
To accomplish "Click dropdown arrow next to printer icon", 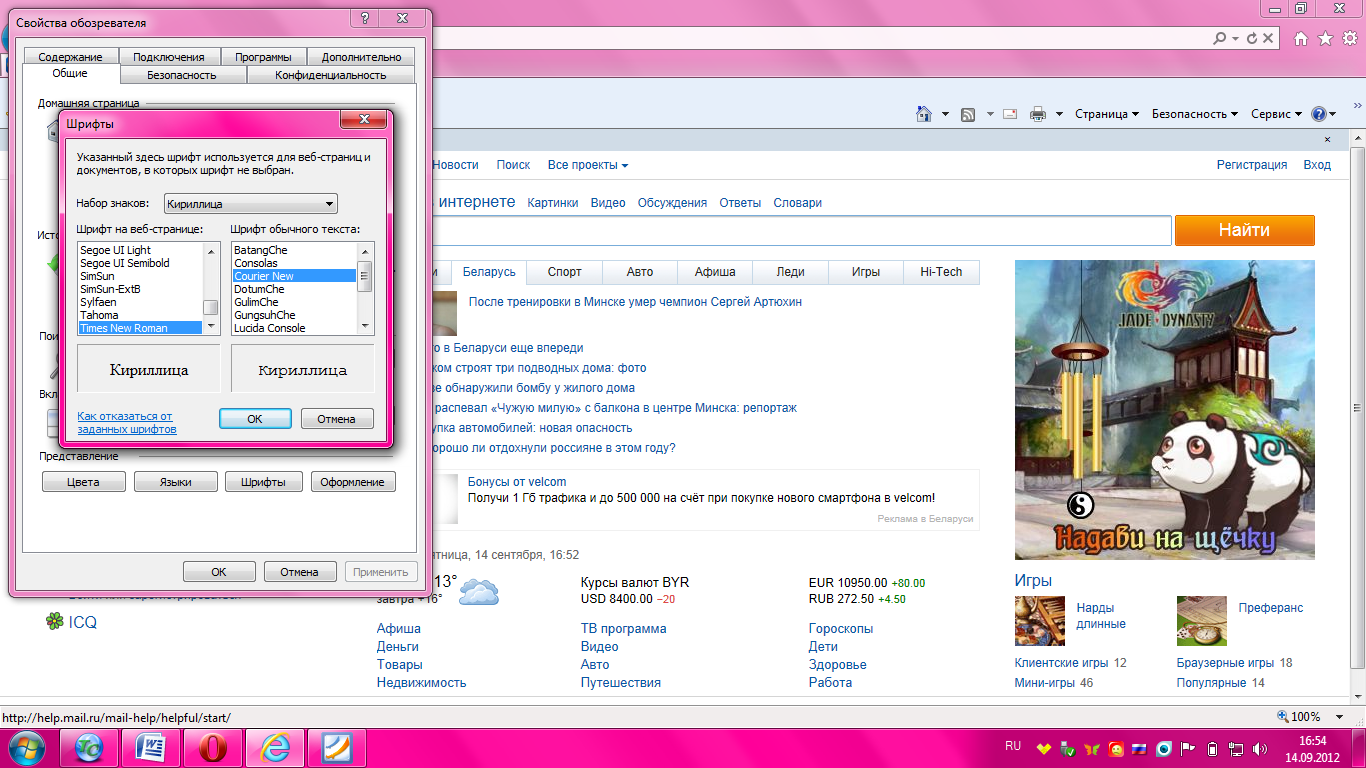I will (x=1059, y=114).
